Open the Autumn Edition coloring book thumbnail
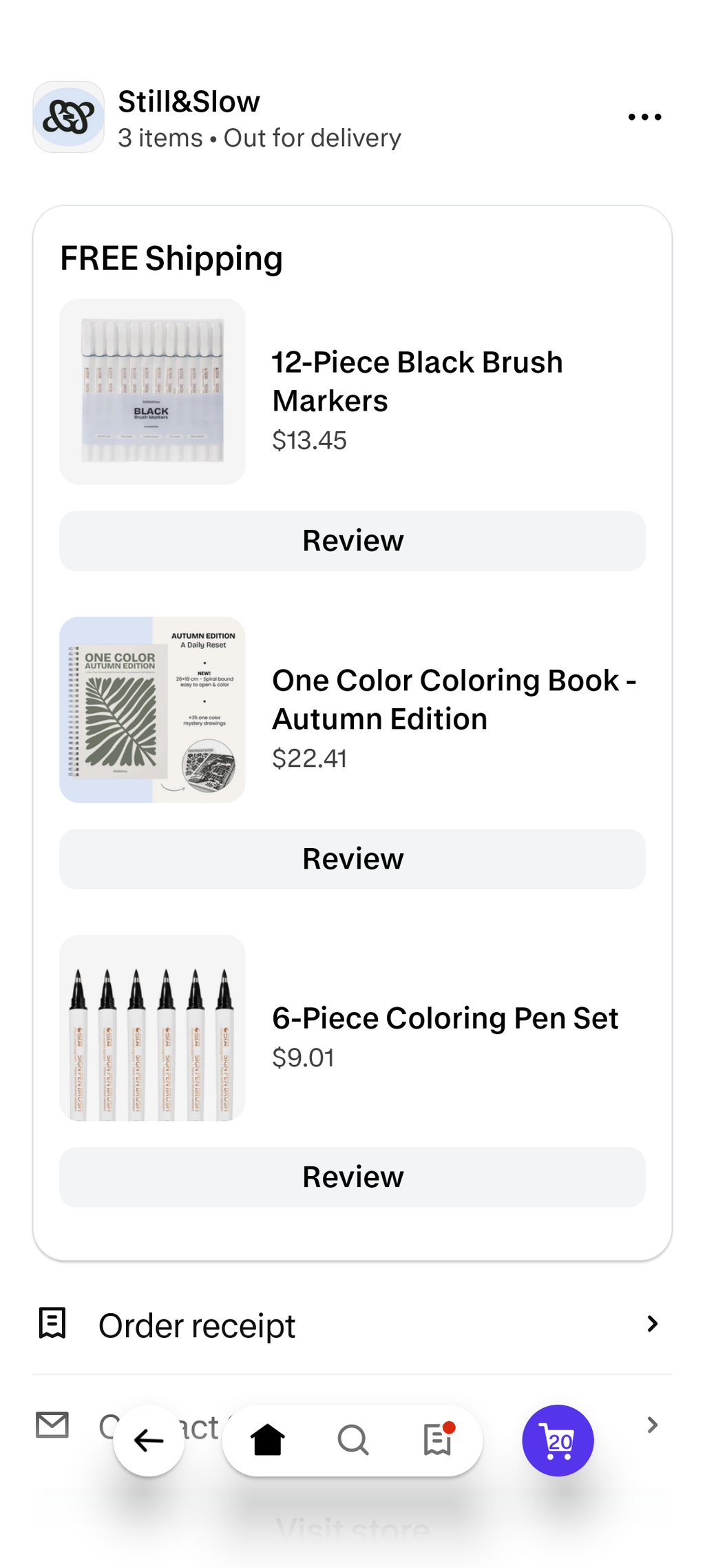Viewport: 705px width, 1568px height. pyautogui.click(x=152, y=710)
